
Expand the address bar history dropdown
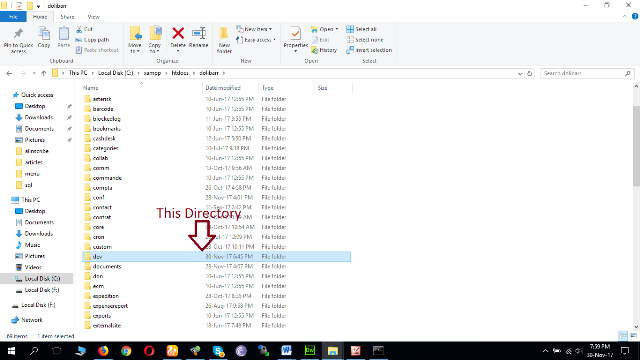coord(520,73)
